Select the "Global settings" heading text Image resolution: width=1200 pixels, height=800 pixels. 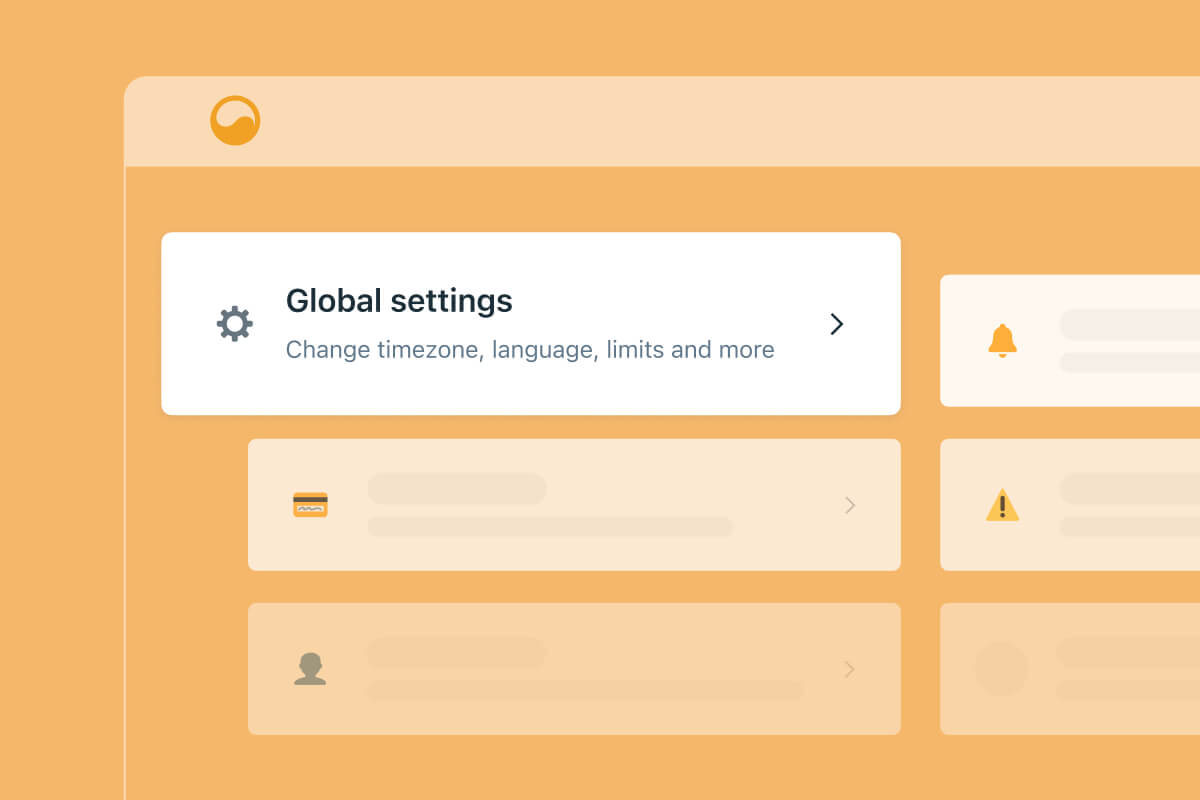coord(399,301)
